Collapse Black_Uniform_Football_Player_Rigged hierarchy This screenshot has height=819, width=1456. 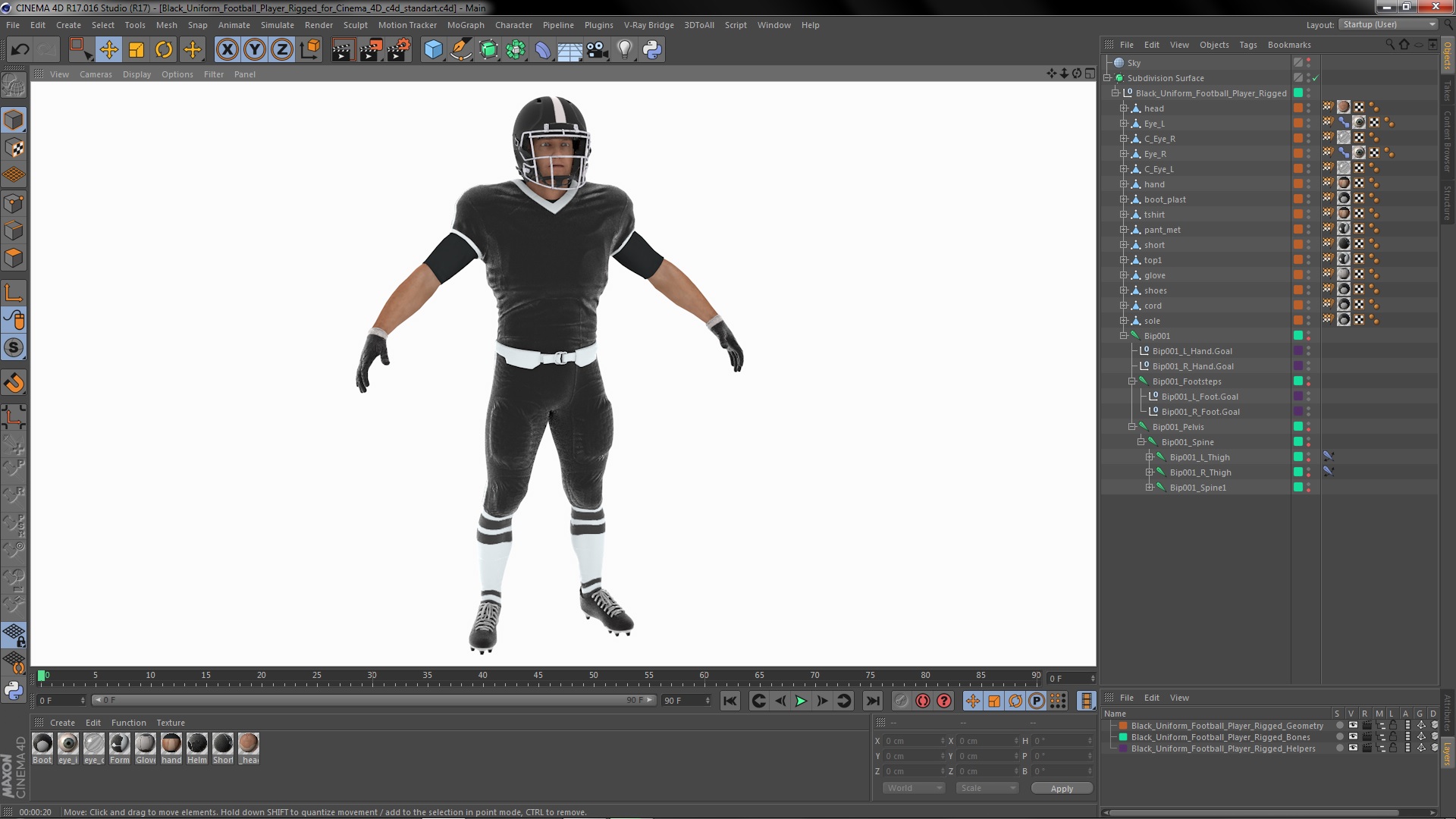pyautogui.click(x=1116, y=93)
